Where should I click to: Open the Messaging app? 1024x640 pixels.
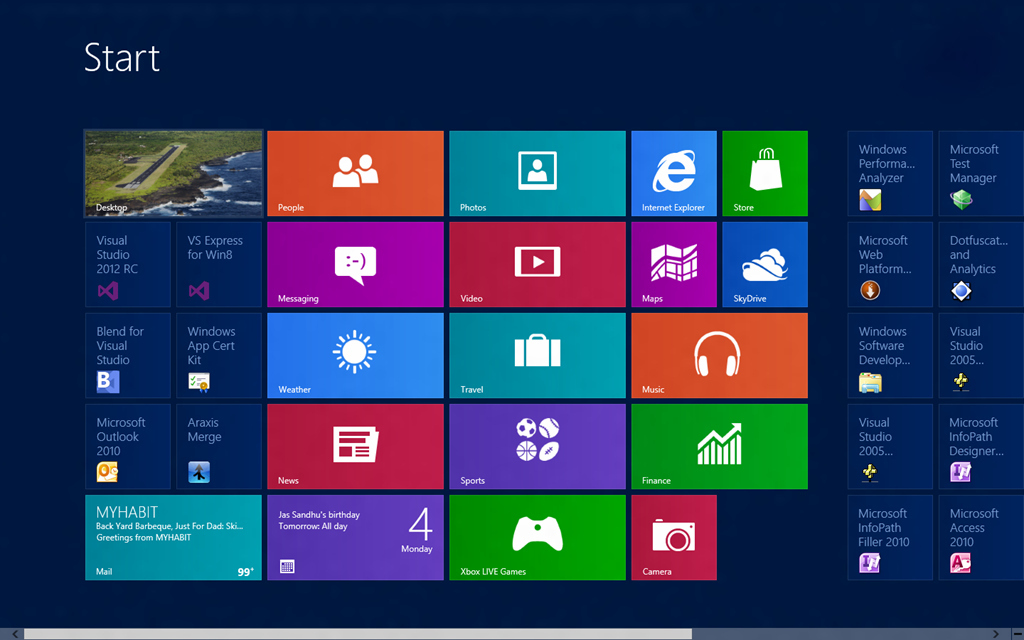[354, 264]
